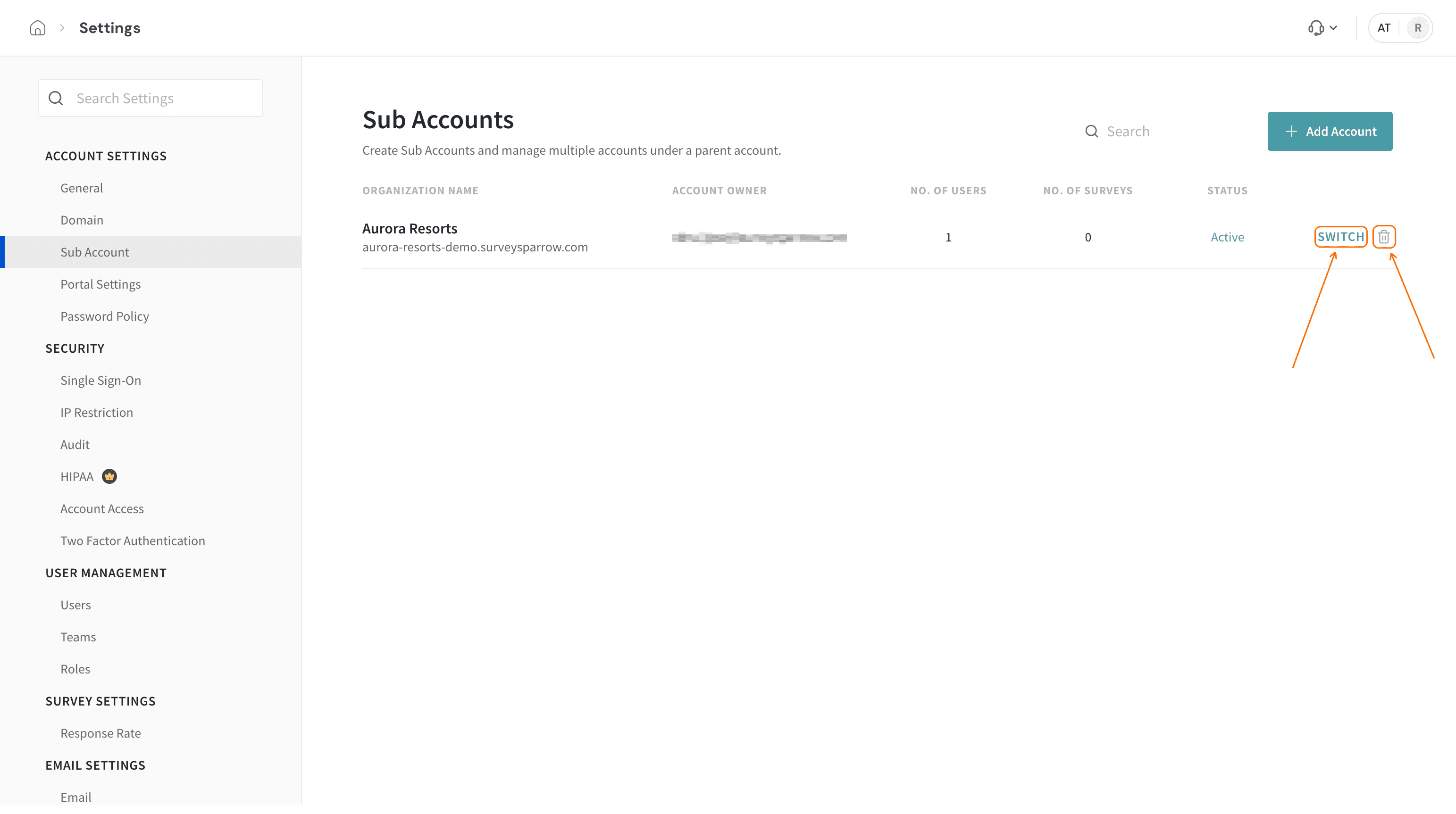Click the Settings breadcrumb title
The width and height of the screenshot is (1456, 814).
109,28
